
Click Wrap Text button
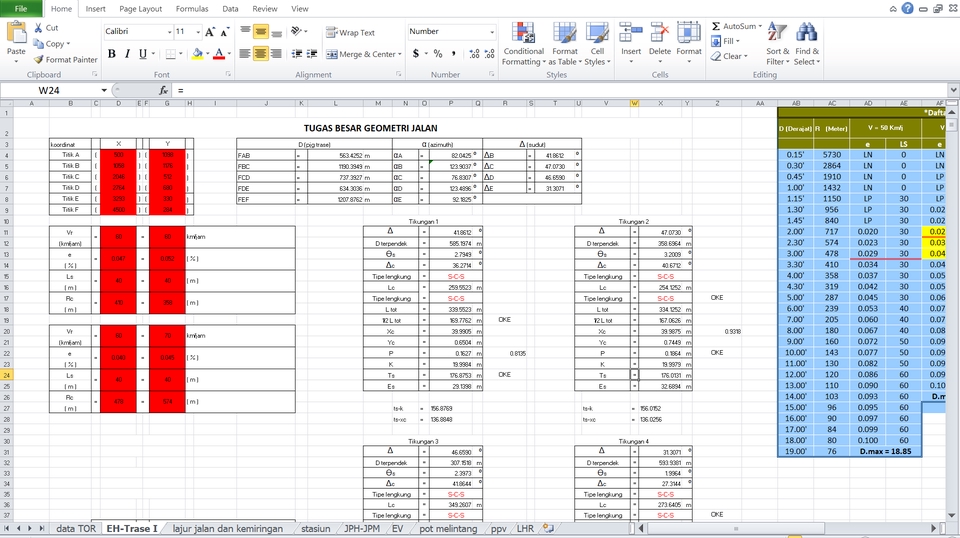tap(351, 32)
